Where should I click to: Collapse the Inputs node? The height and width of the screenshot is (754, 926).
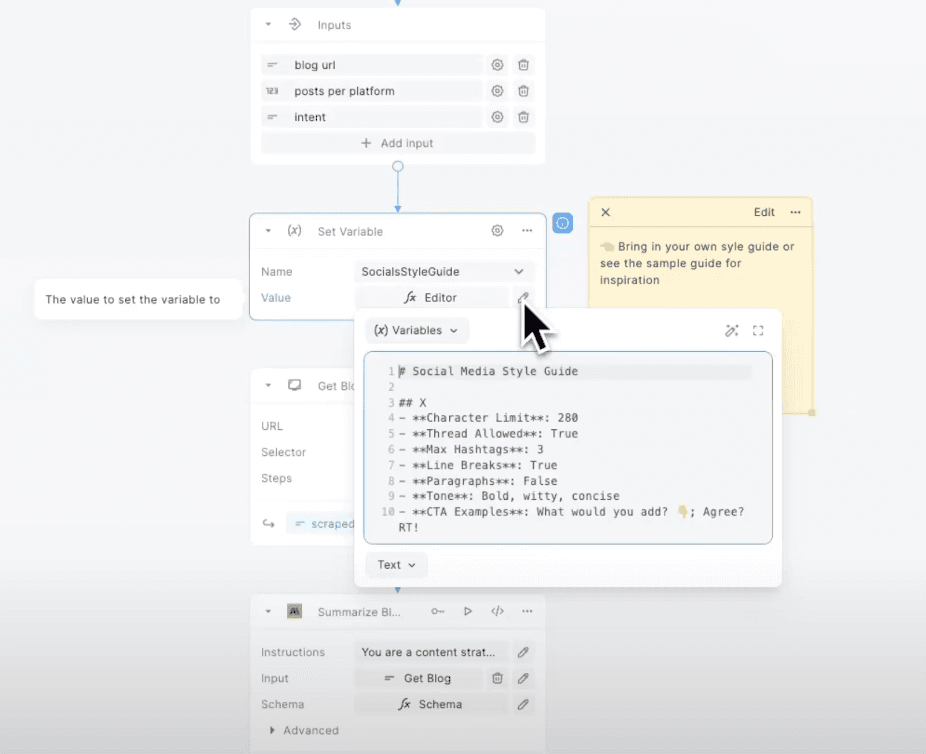268,25
